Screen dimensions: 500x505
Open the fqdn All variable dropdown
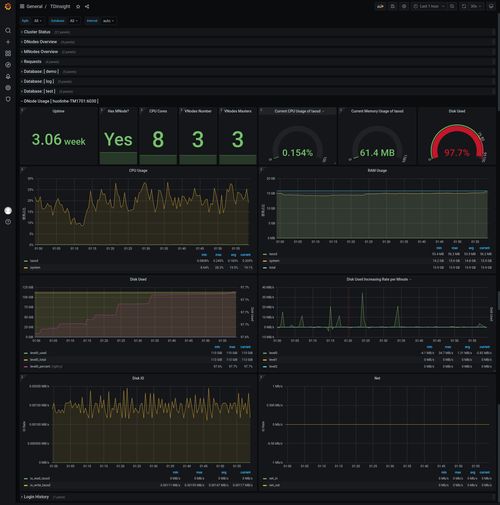pos(38,21)
